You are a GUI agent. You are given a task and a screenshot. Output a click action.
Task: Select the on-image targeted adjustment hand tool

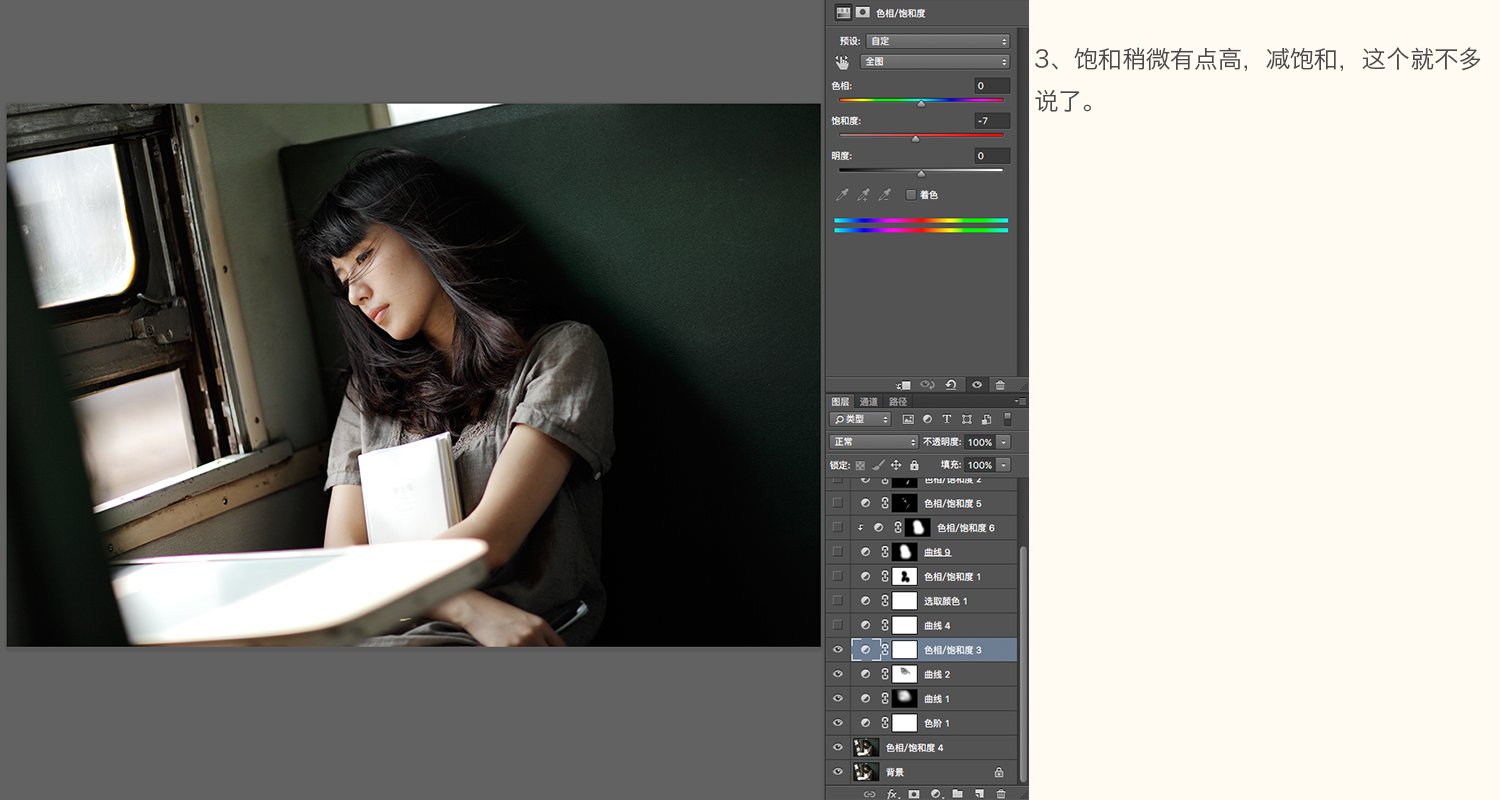pos(842,62)
